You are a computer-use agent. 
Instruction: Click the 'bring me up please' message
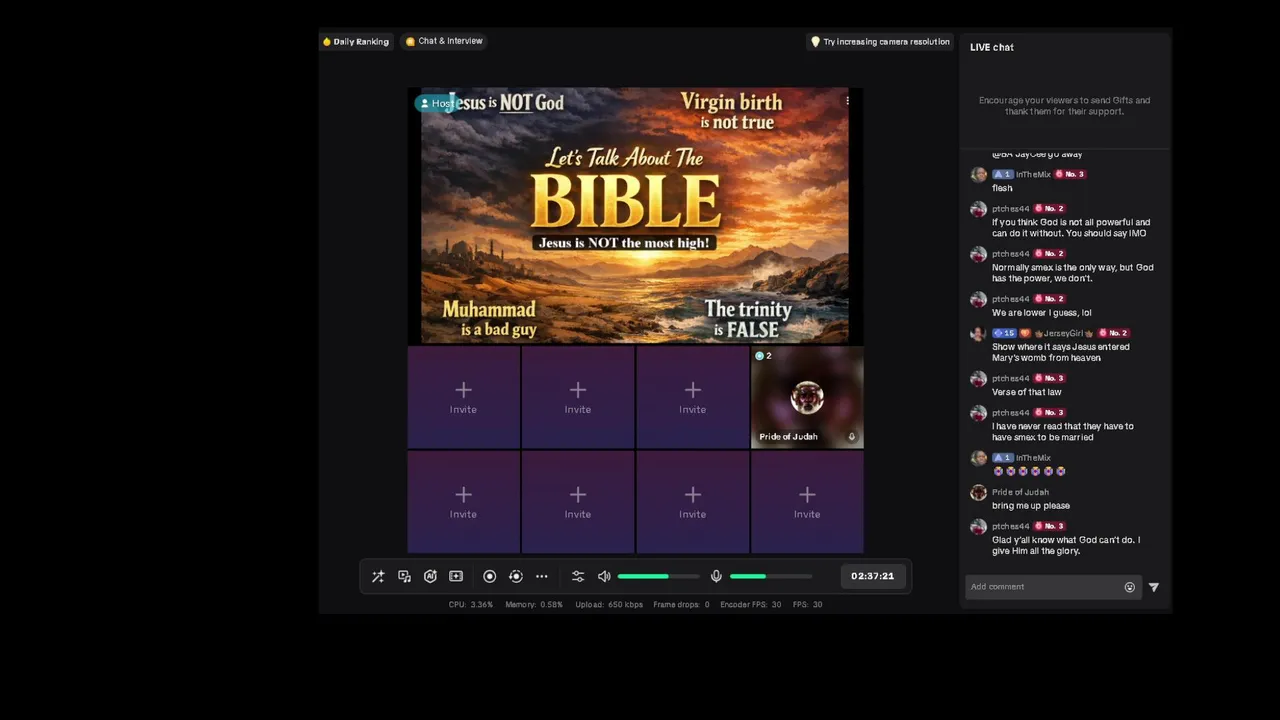(1031, 506)
